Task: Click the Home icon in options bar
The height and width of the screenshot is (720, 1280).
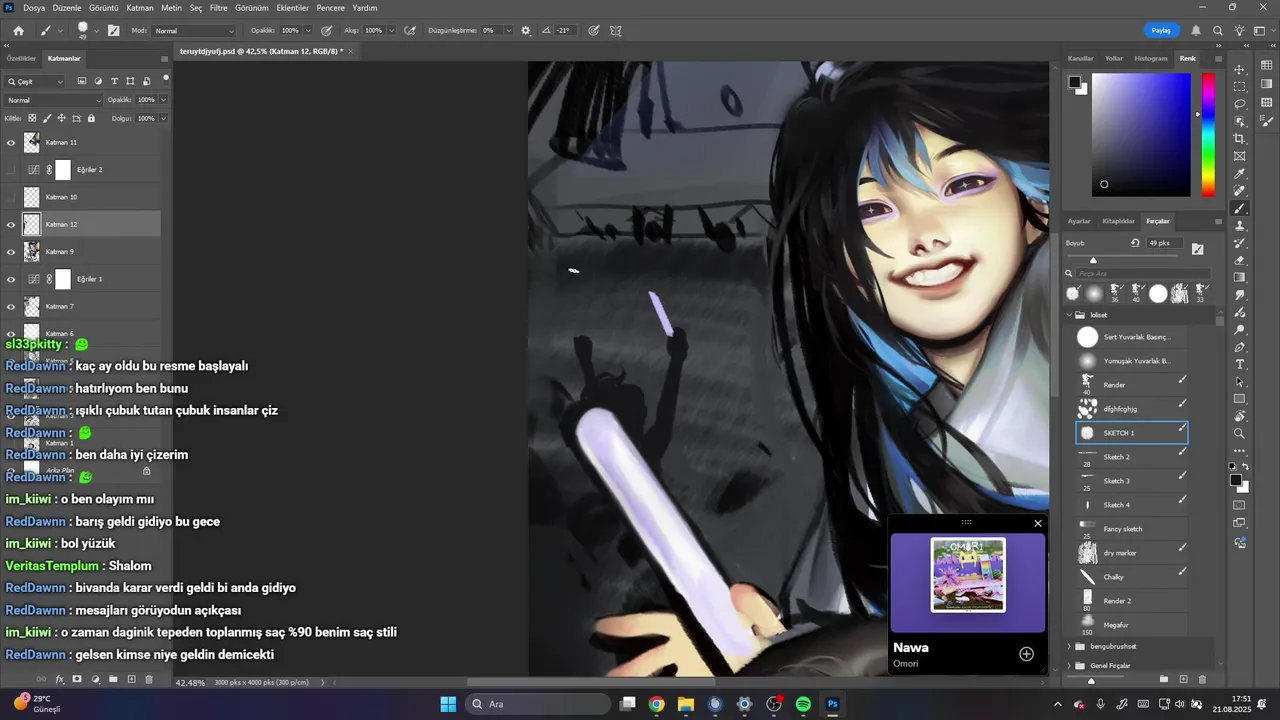Action: click(x=18, y=31)
